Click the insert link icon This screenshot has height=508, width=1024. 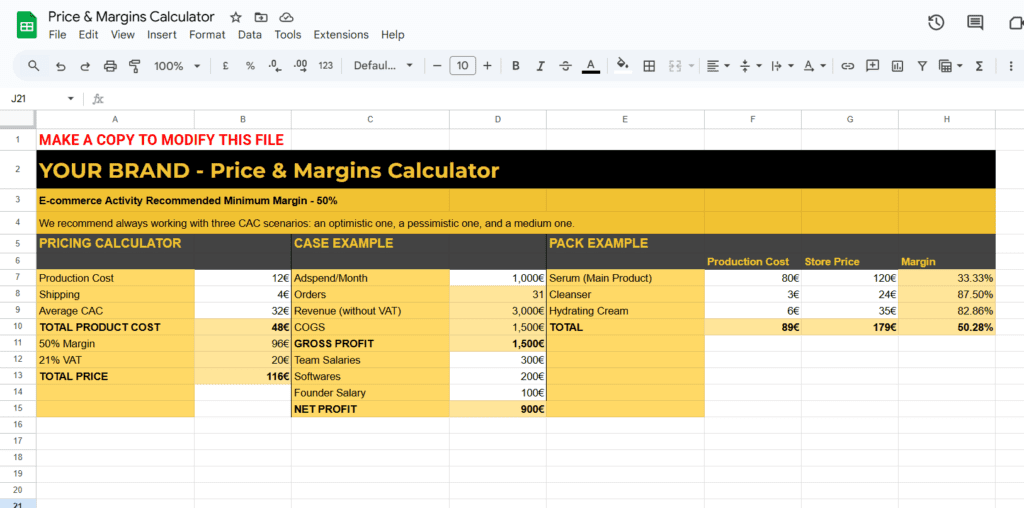pyautogui.click(x=847, y=66)
